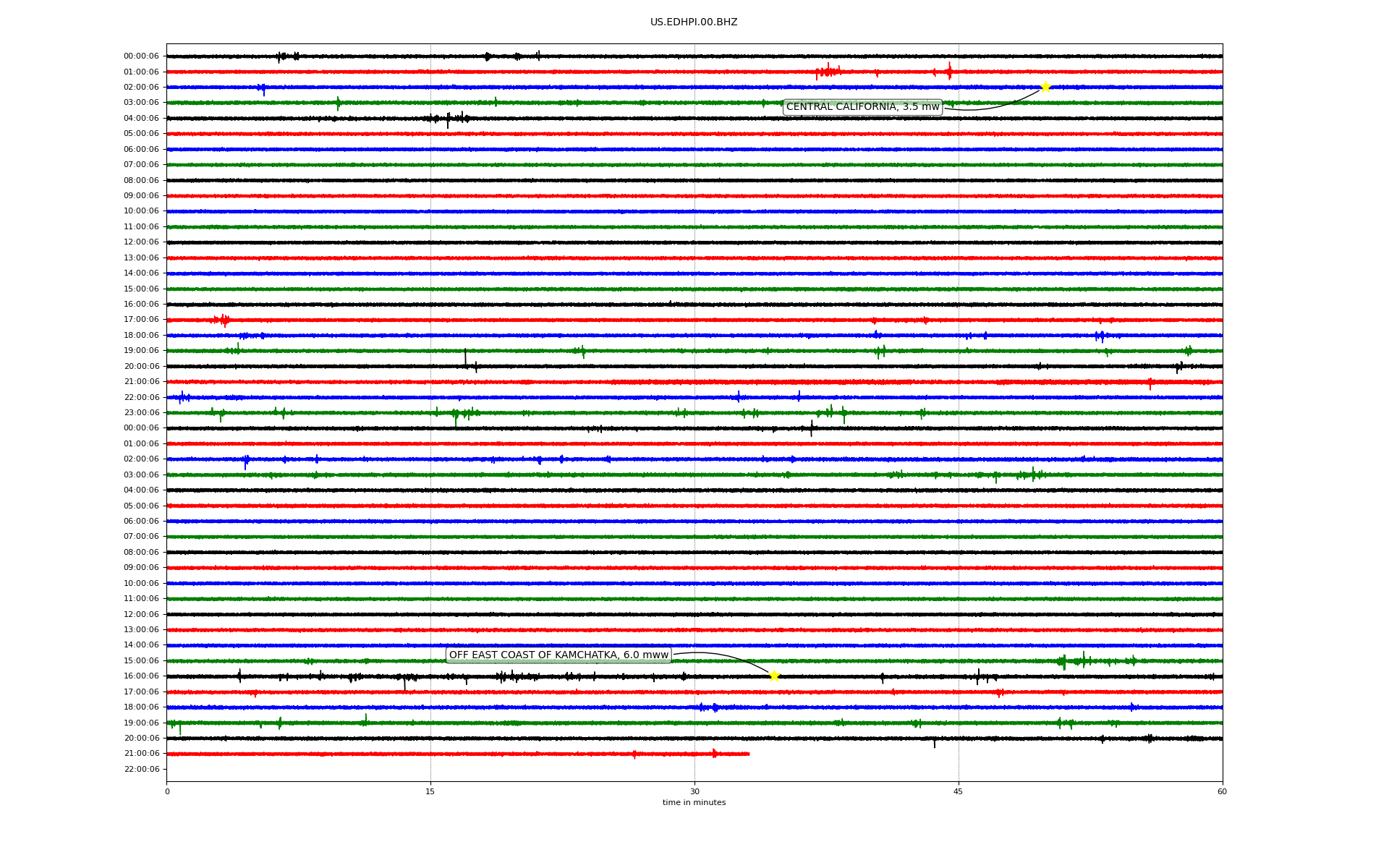The image size is (1389, 868).
Task: Click the 30 tick on x-axis
Action: click(694, 791)
